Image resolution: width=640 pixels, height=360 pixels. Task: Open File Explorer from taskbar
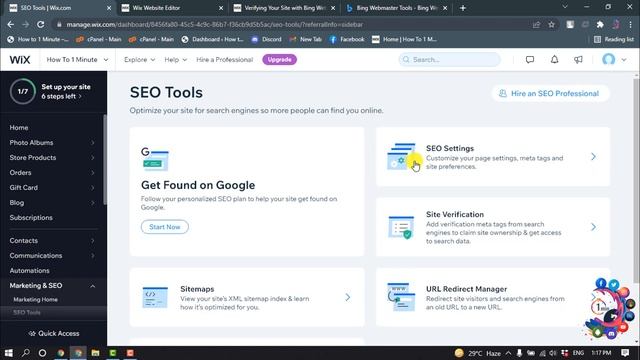tap(95, 353)
